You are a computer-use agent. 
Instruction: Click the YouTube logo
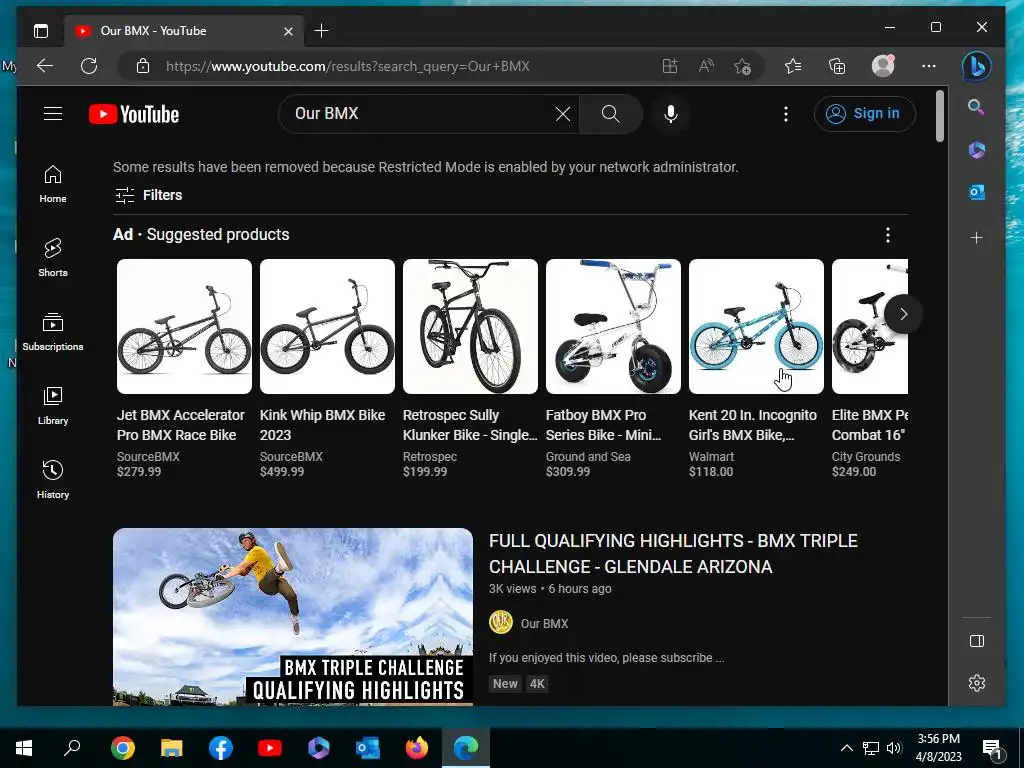point(134,114)
